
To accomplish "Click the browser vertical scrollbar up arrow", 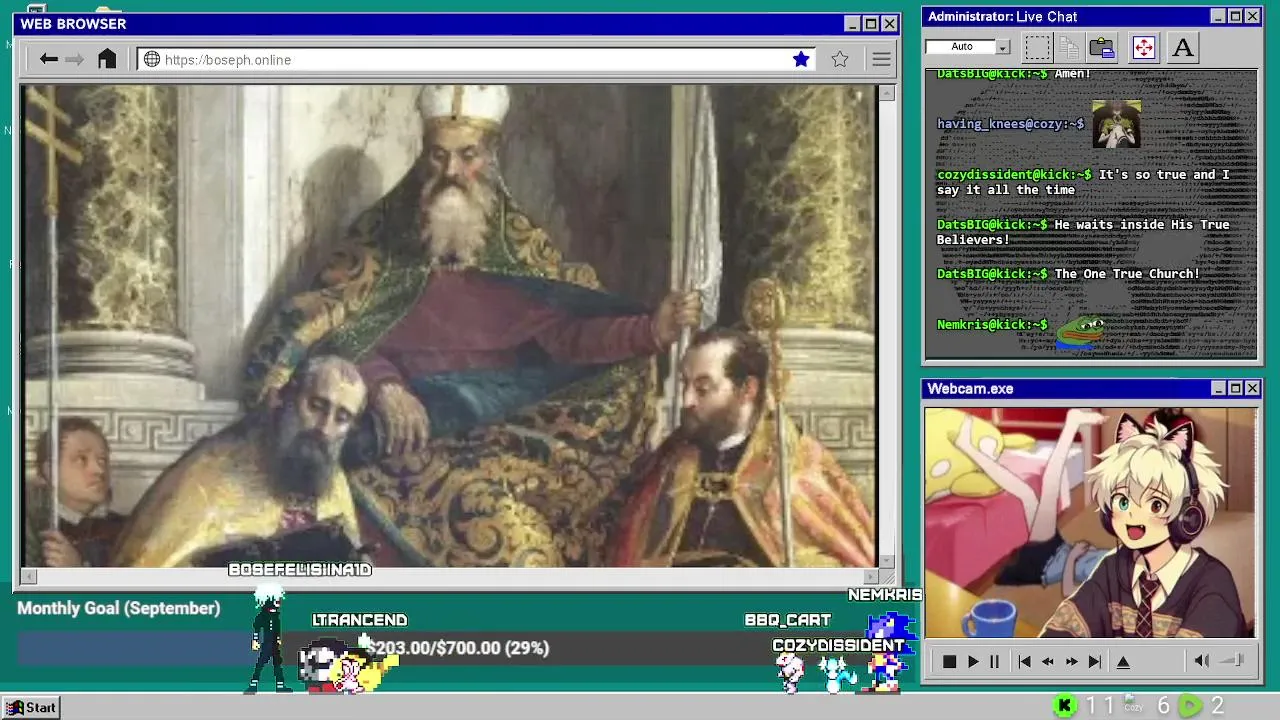I will [x=886, y=93].
